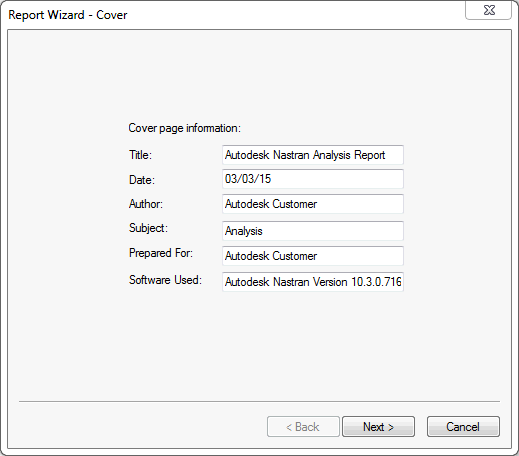Click the Next > button
The image size is (519, 456).
pyautogui.click(x=378, y=427)
